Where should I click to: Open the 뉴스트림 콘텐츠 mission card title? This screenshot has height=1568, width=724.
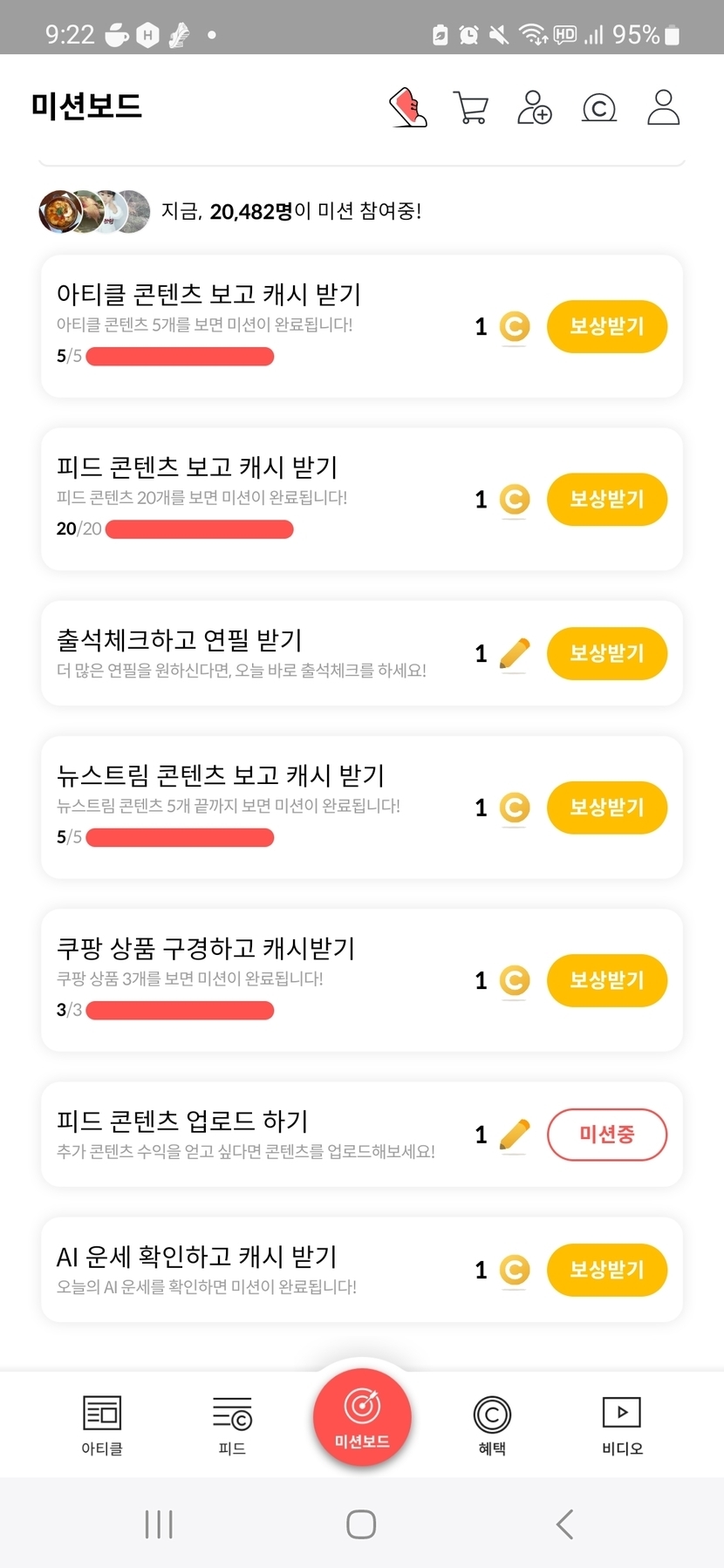tap(221, 775)
